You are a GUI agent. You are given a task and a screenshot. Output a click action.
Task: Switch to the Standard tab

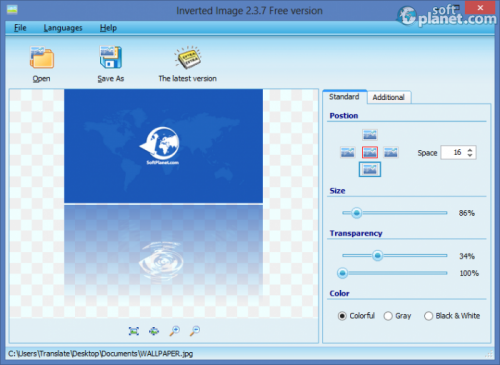(x=344, y=97)
